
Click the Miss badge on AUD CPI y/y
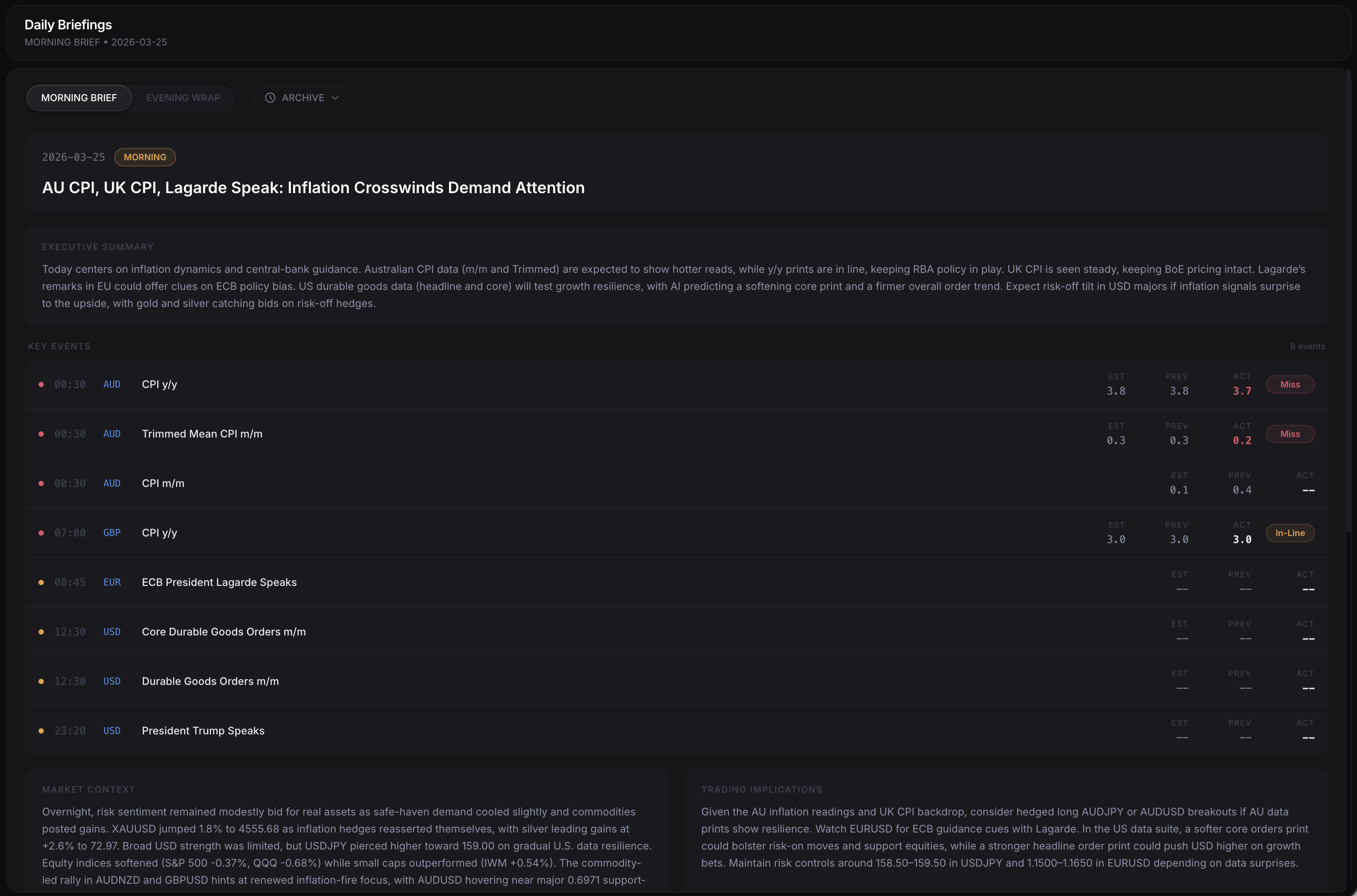pos(1290,385)
